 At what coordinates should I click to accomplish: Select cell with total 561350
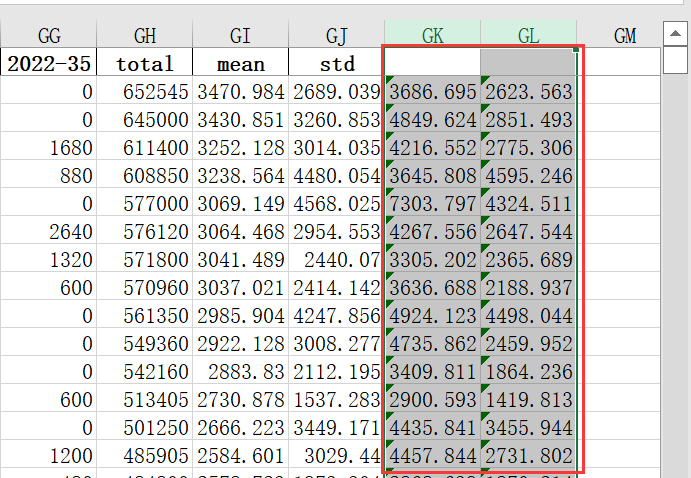point(145,314)
